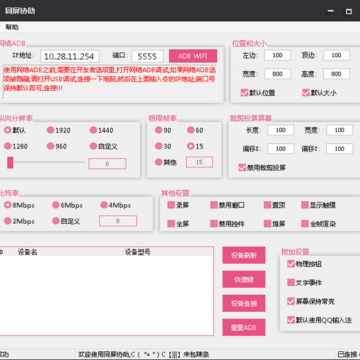Image resolution: width=360 pixels, height=360 pixels.
Task: Click the 设备连接 button
Action: point(244,303)
